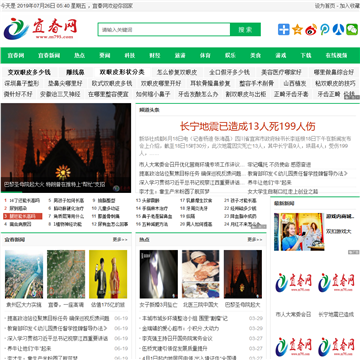Click the green 搜索 search button
Screen dimensions: 360x360
pyautogui.click(x=245, y=29)
